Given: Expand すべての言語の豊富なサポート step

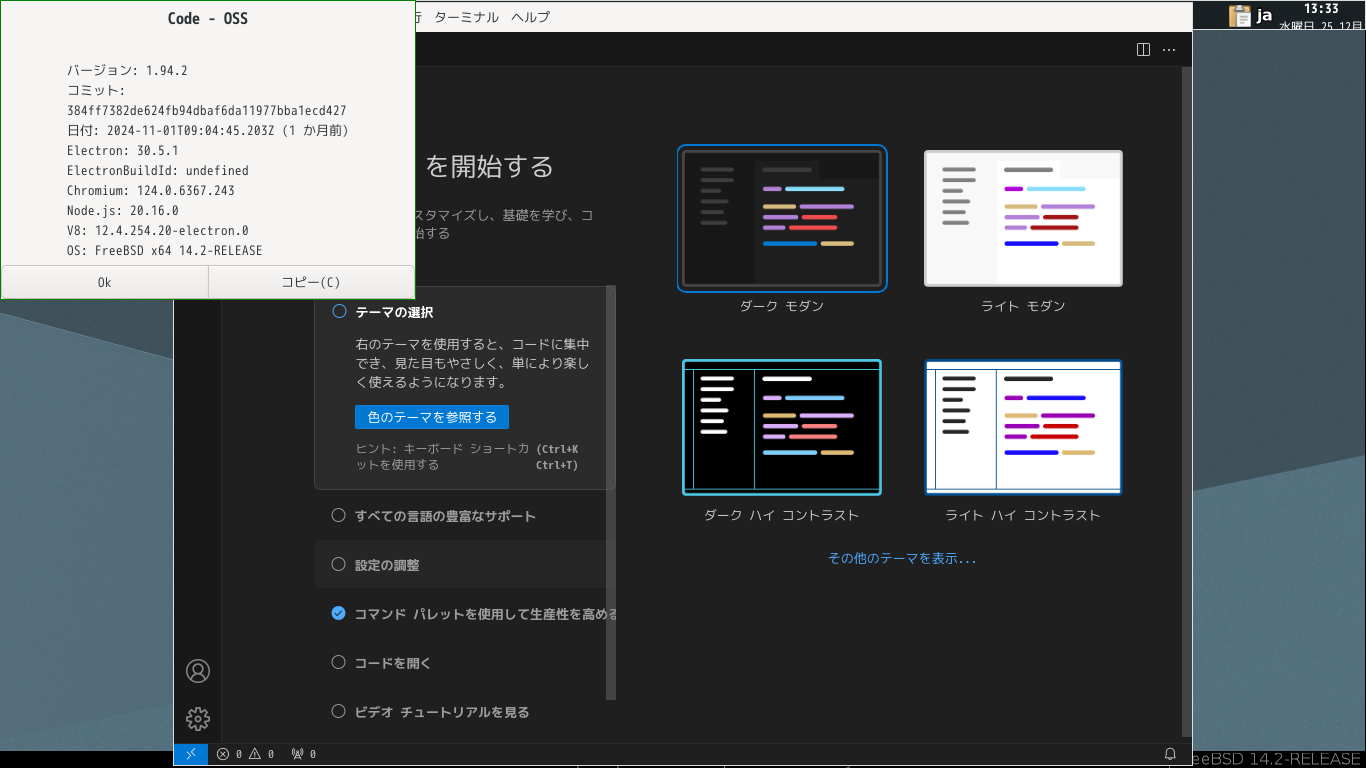Looking at the screenshot, I should point(445,516).
